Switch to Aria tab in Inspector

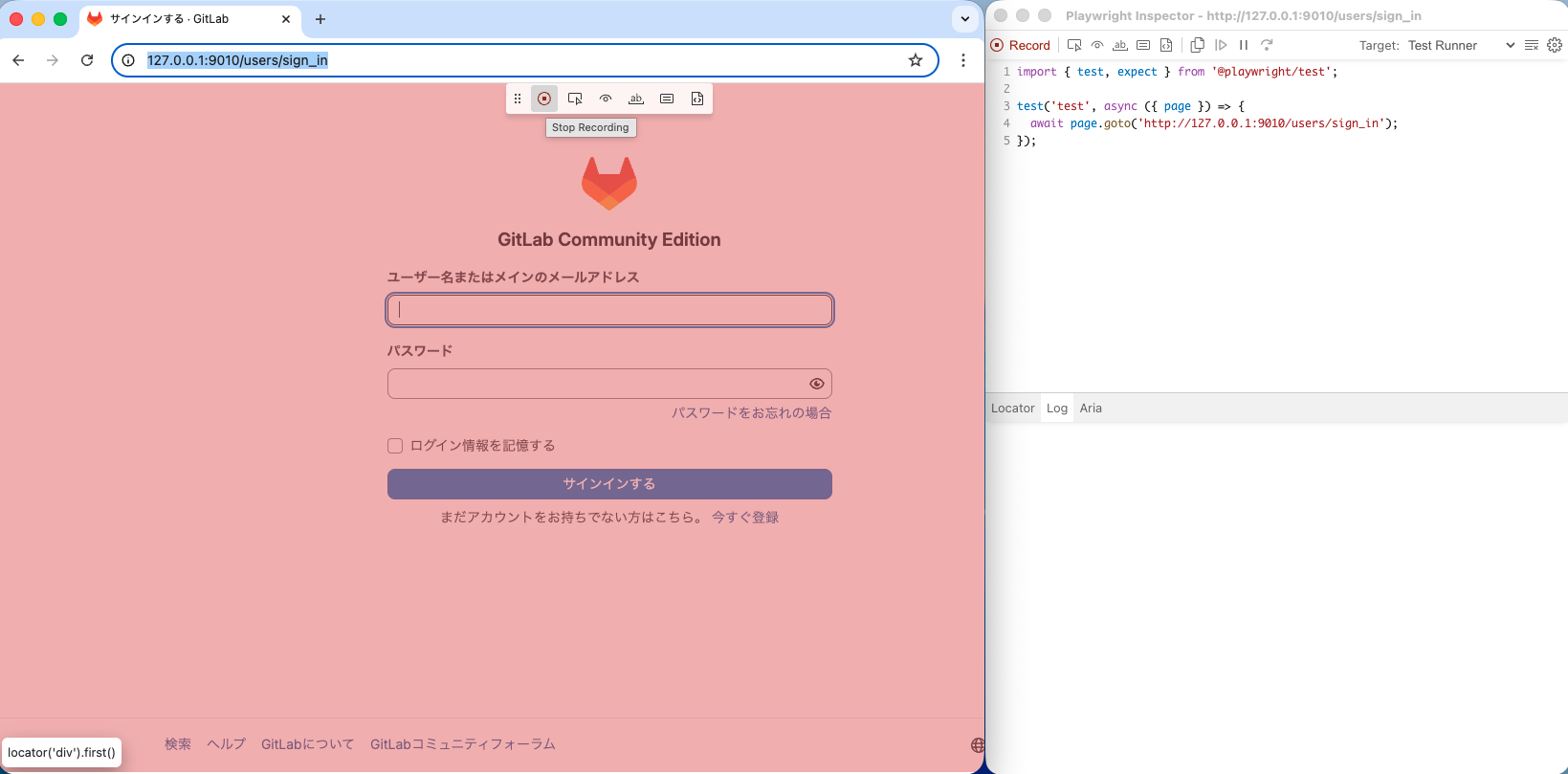[1091, 408]
